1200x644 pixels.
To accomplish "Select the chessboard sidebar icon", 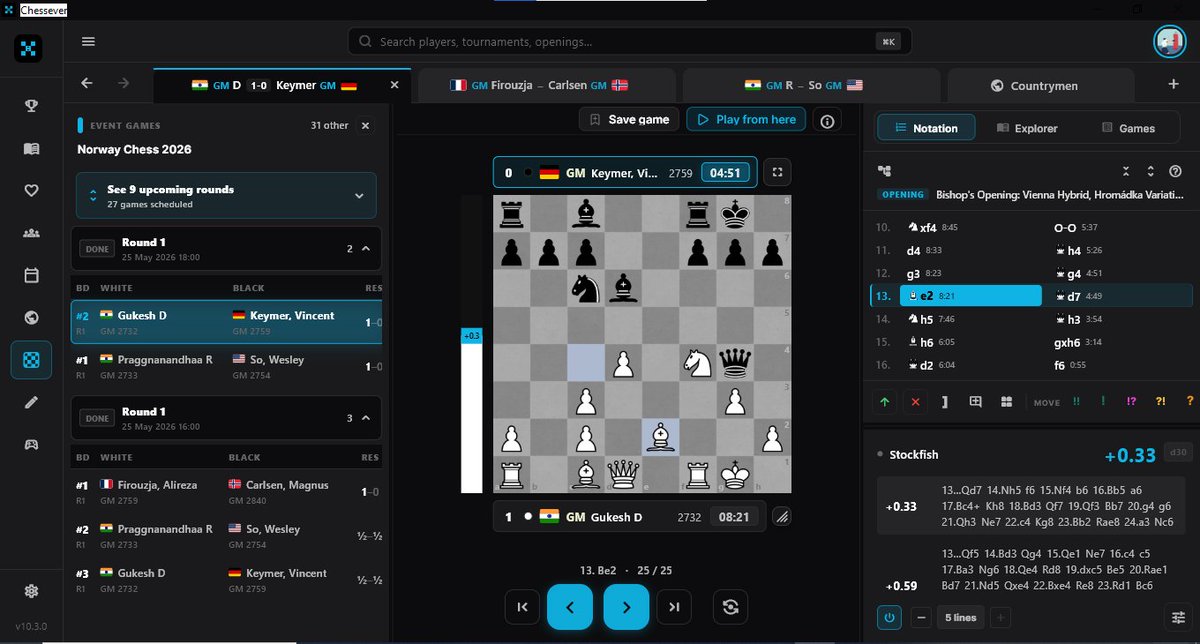I will coord(31,360).
